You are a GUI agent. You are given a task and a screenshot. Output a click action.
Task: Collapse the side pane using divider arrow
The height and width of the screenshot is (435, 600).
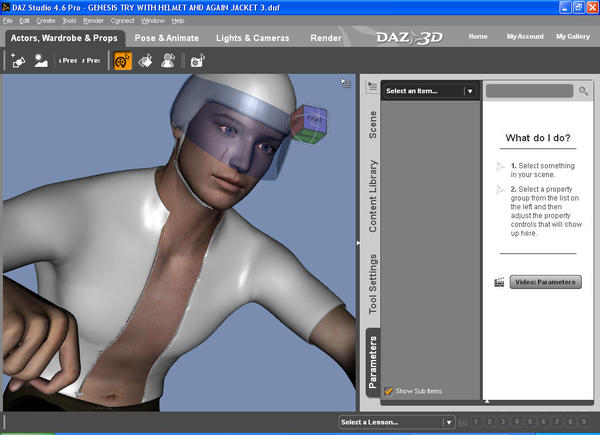pyautogui.click(x=358, y=243)
